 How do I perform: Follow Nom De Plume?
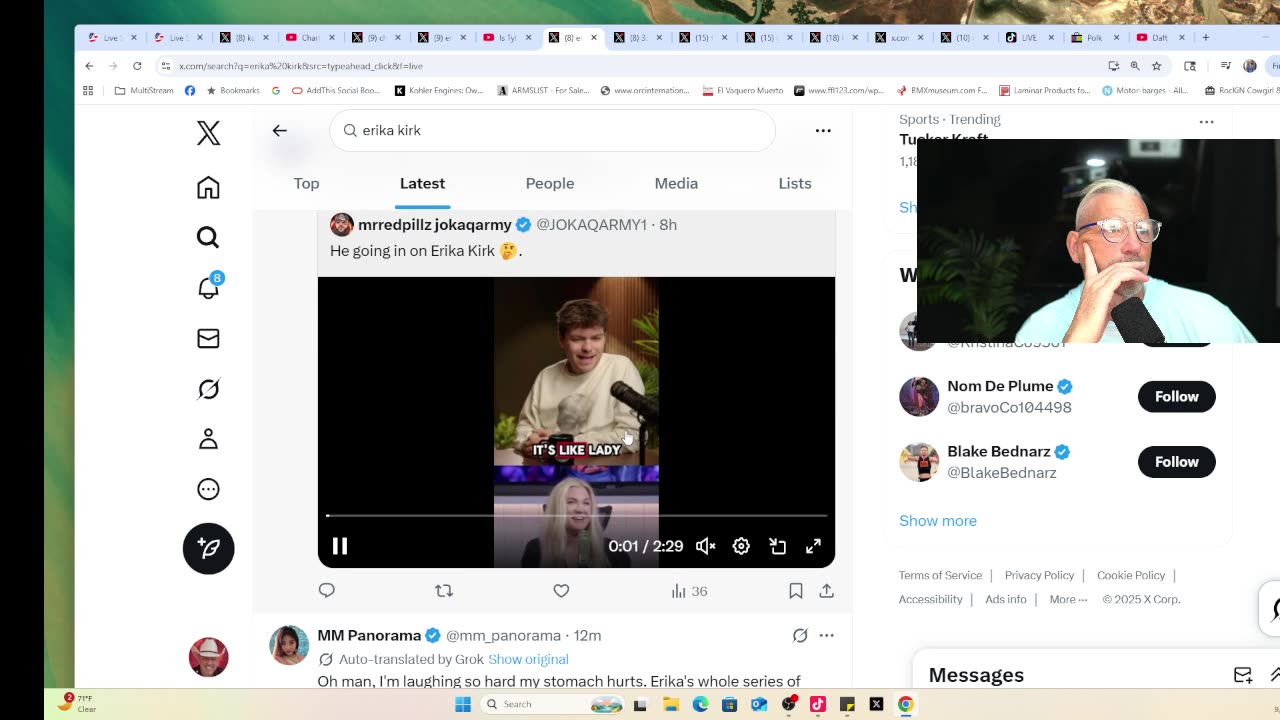coord(1176,397)
